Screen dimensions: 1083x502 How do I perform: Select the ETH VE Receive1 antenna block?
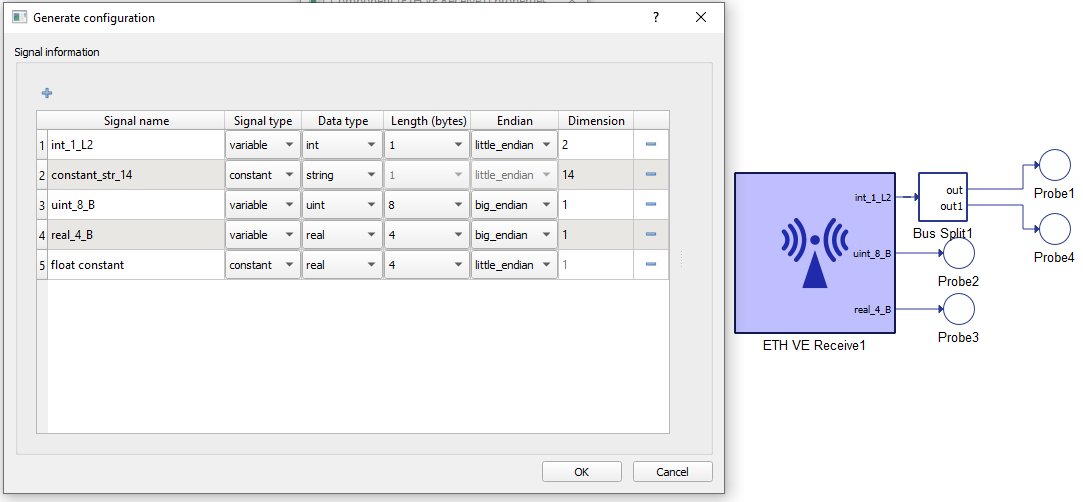click(x=814, y=253)
